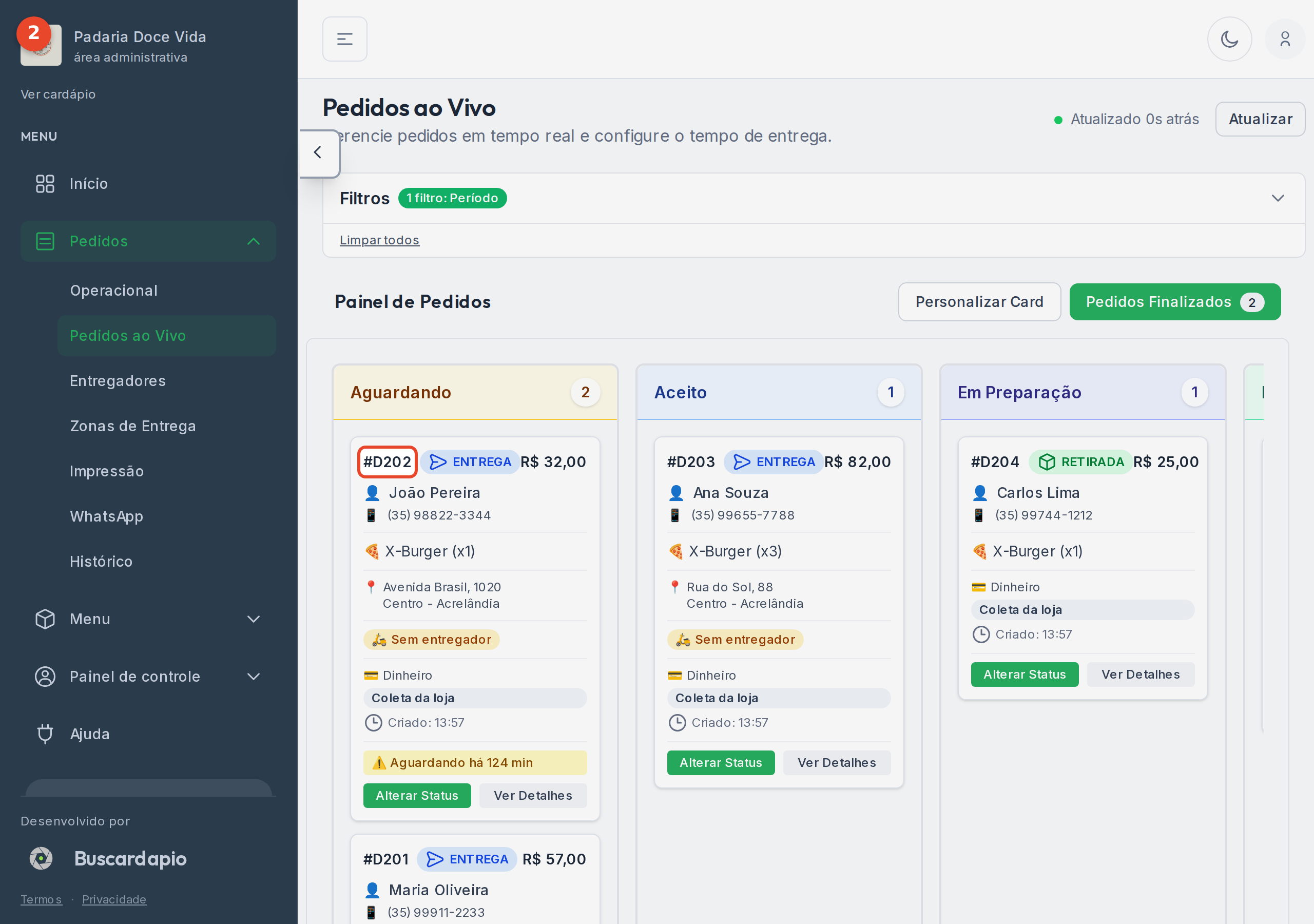This screenshot has height=924, width=1314.
Task: Click Limpar todos link
Action: [x=379, y=240]
